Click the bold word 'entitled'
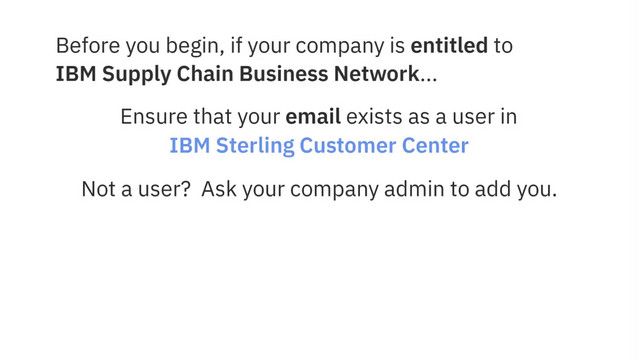 (x=449, y=45)
